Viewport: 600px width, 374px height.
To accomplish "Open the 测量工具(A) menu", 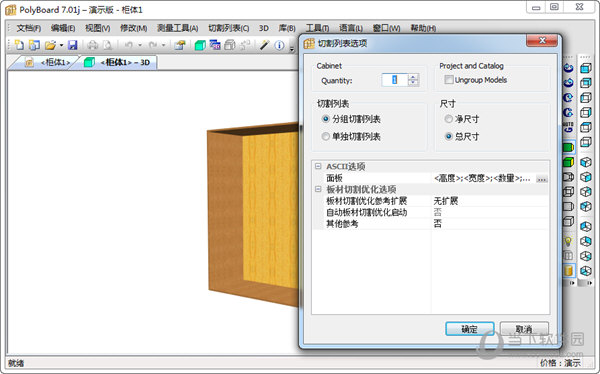I will point(178,28).
